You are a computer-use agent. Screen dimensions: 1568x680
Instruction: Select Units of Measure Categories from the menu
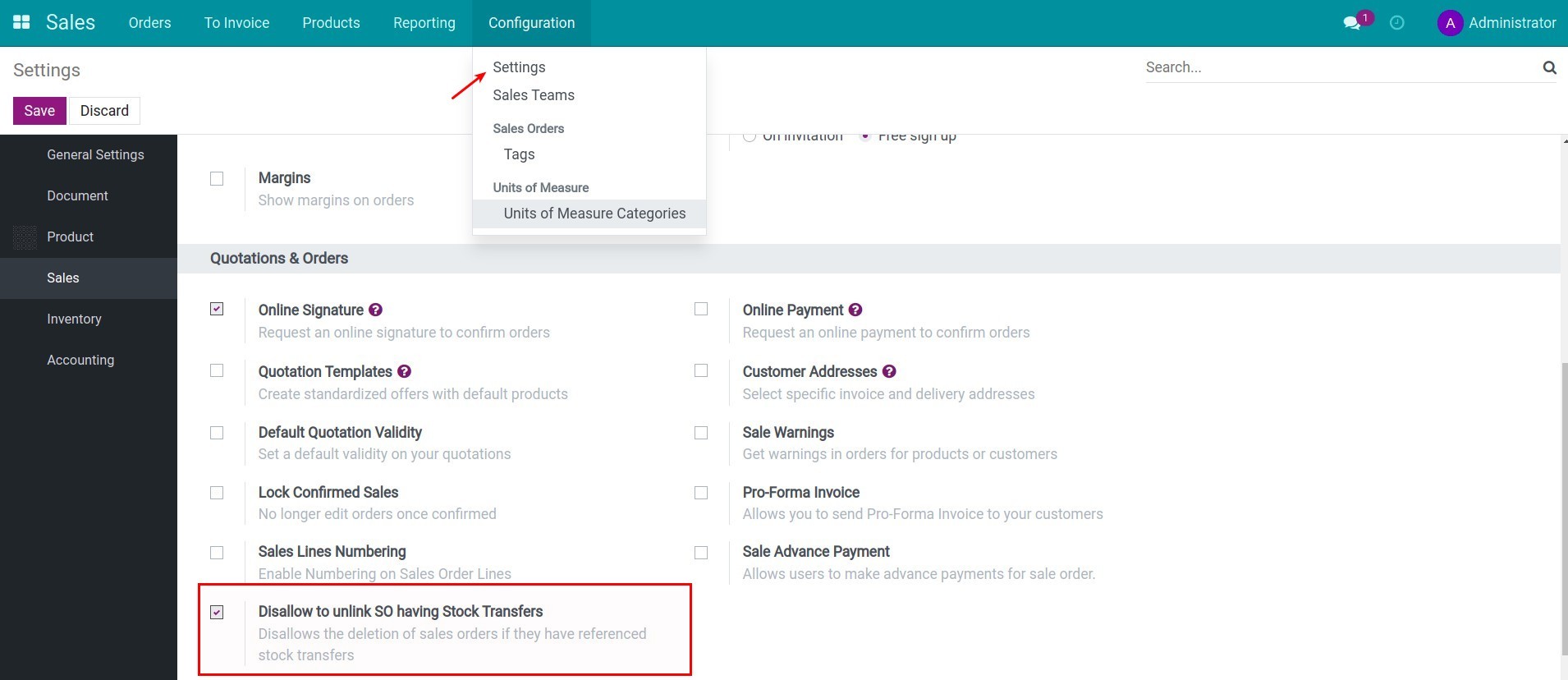(x=594, y=213)
